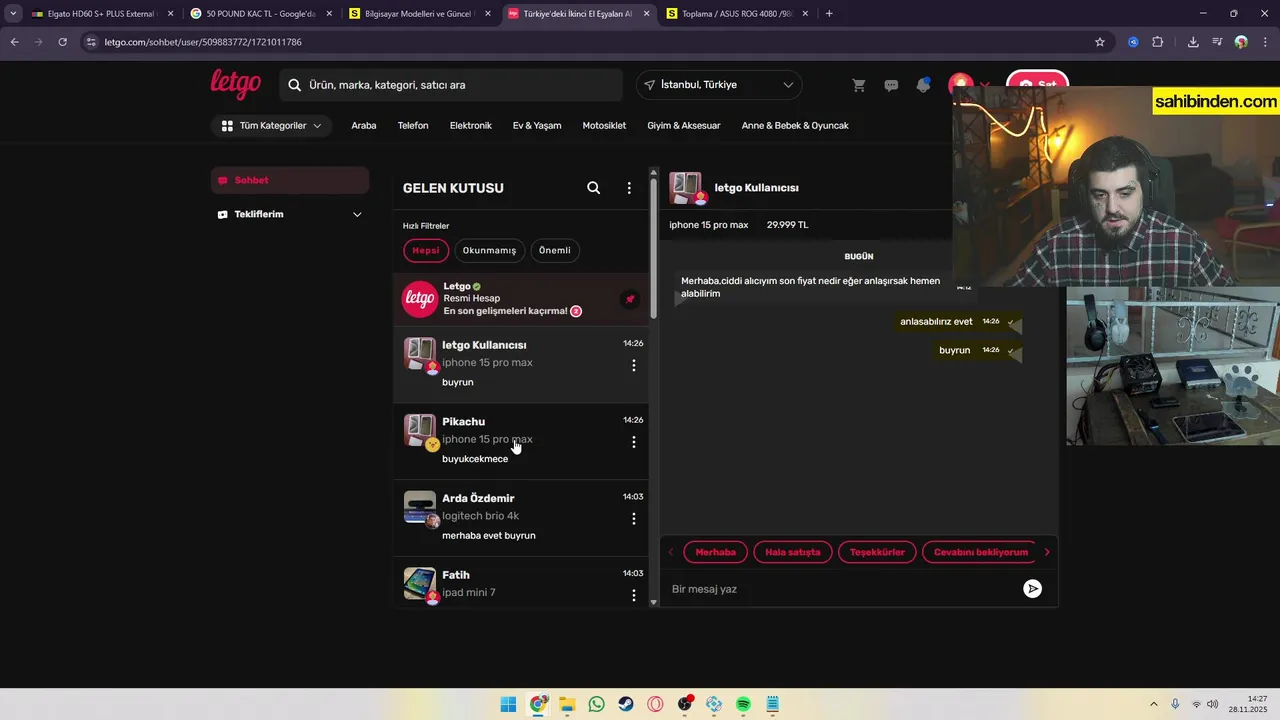The width and height of the screenshot is (1280, 720).
Task: Open Steam from the taskbar
Action: 626,704
